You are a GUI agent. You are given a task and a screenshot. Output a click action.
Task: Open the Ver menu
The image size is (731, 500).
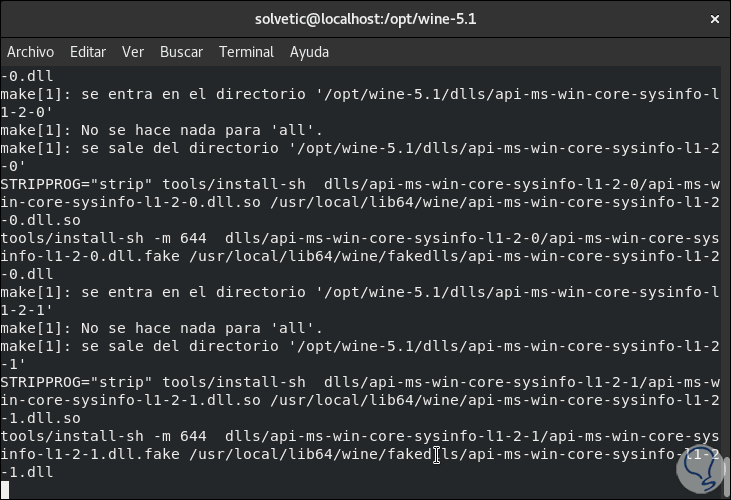click(133, 52)
